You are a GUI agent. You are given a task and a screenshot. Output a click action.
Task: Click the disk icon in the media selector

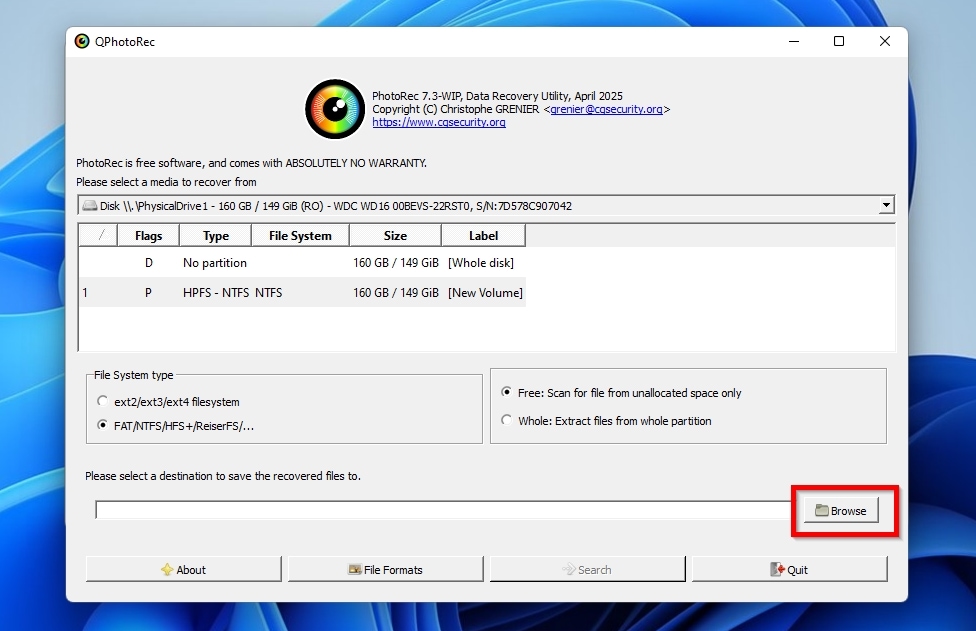pyautogui.click(x=90, y=204)
